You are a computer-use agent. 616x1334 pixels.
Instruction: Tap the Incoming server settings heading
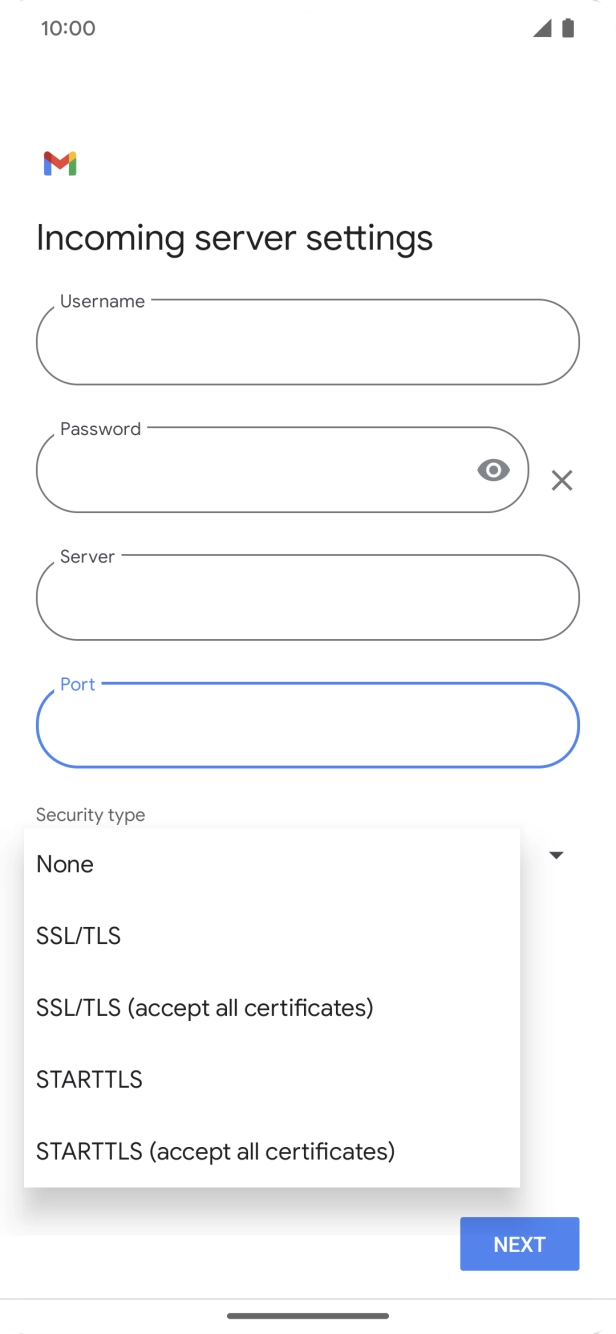click(x=234, y=238)
